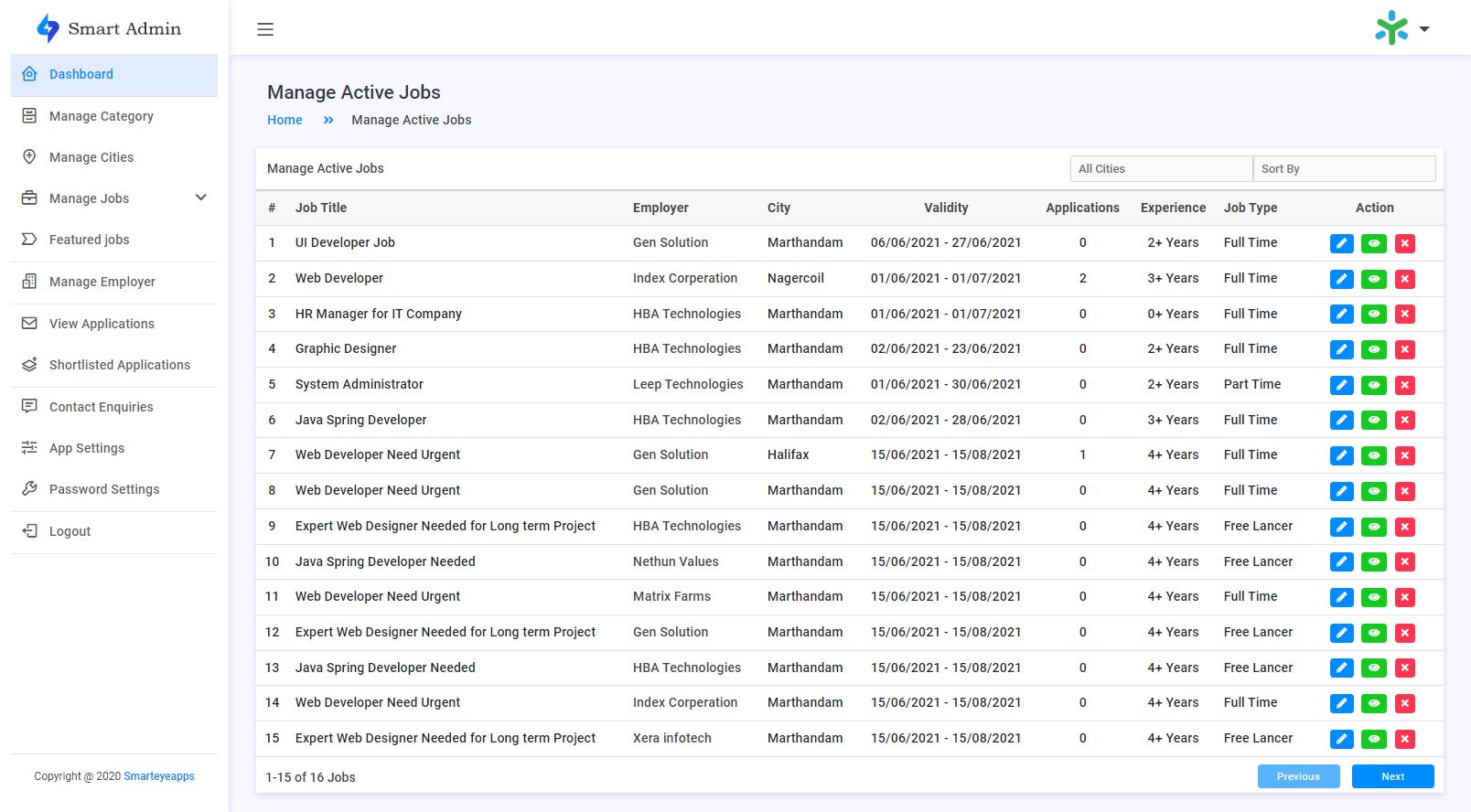1471x812 pixels.
Task: Click the Next pagination button
Action: point(1392,776)
